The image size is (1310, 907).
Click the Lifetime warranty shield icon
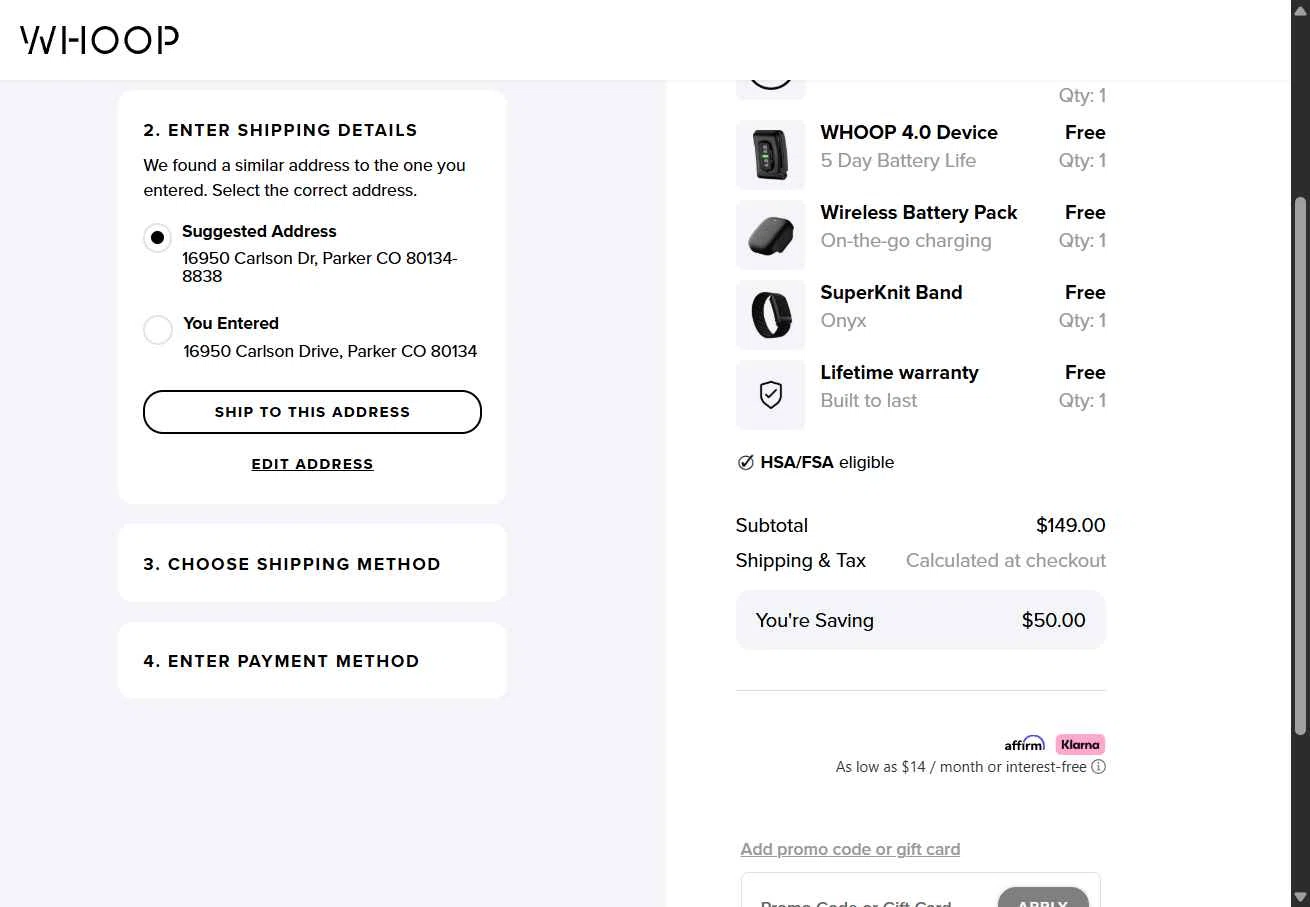click(770, 395)
